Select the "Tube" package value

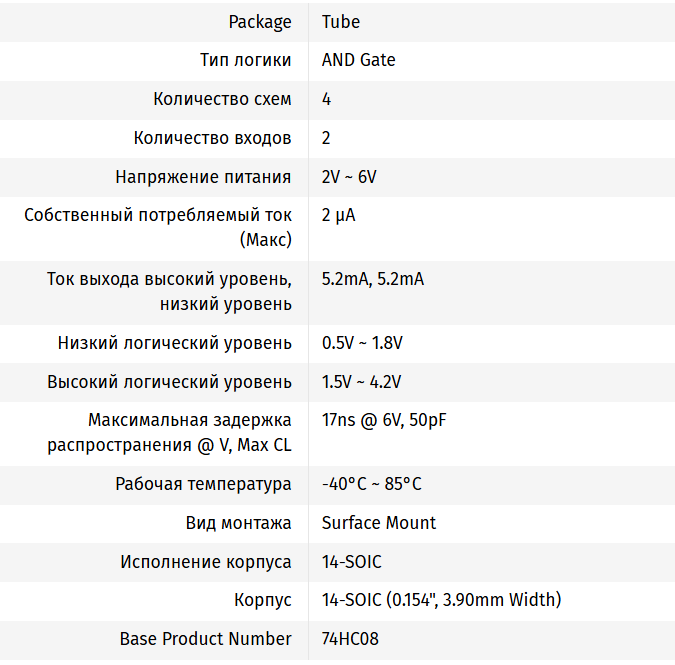click(x=341, y=21)
